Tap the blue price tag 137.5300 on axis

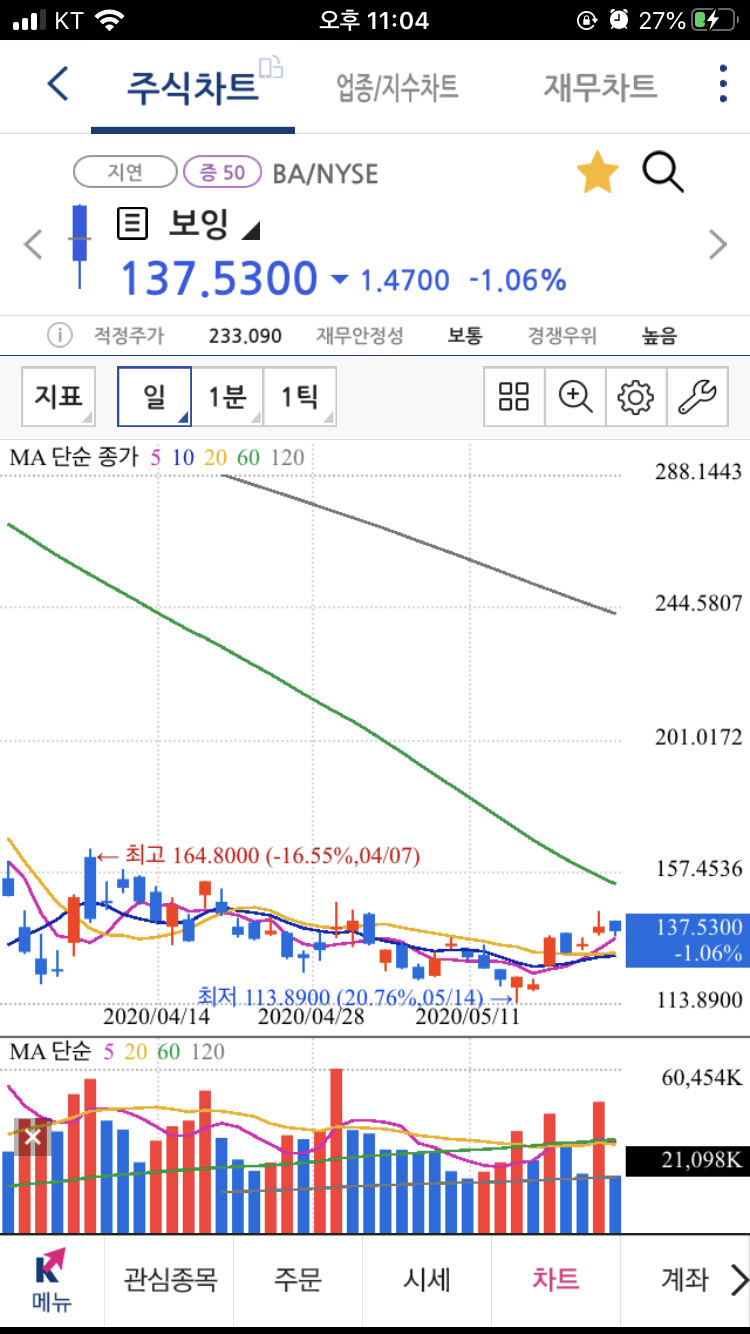tap(687, 940)
